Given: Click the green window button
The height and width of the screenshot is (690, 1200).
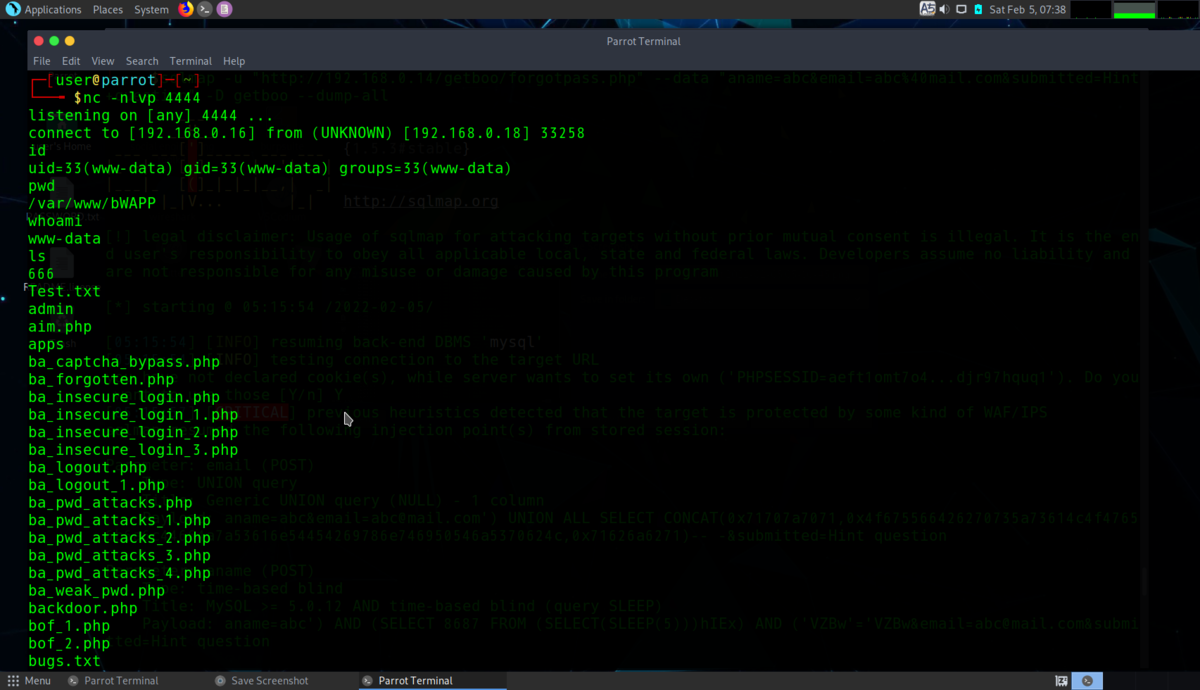Looking at the screenshot, I should (54, 41).
